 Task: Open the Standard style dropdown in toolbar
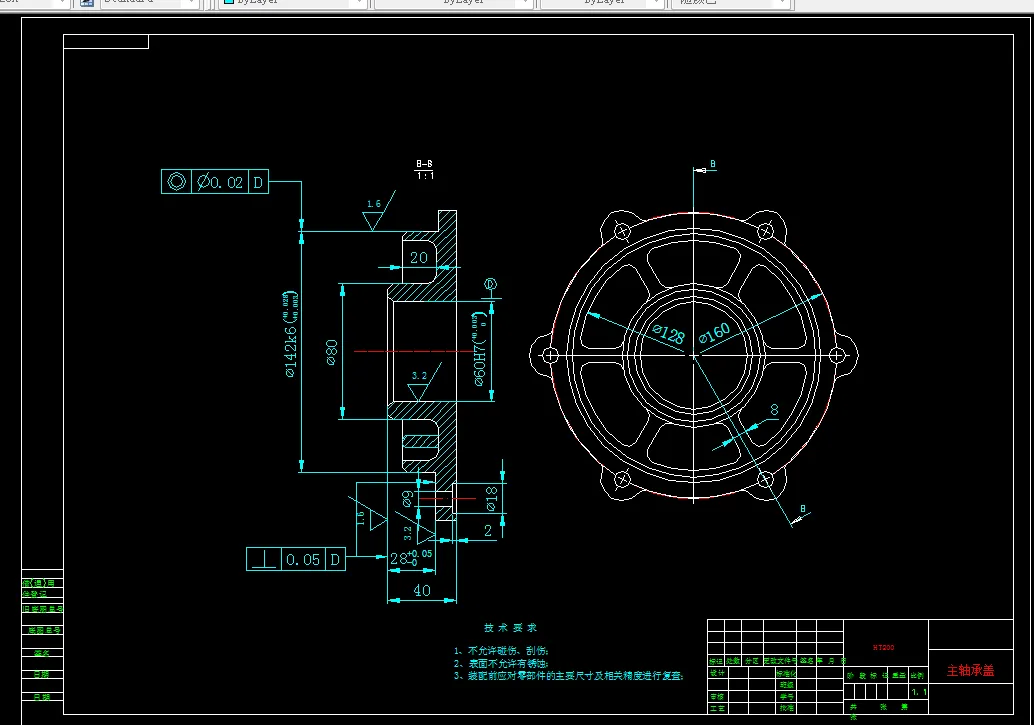pyautogui.click(x=149, y=2)
